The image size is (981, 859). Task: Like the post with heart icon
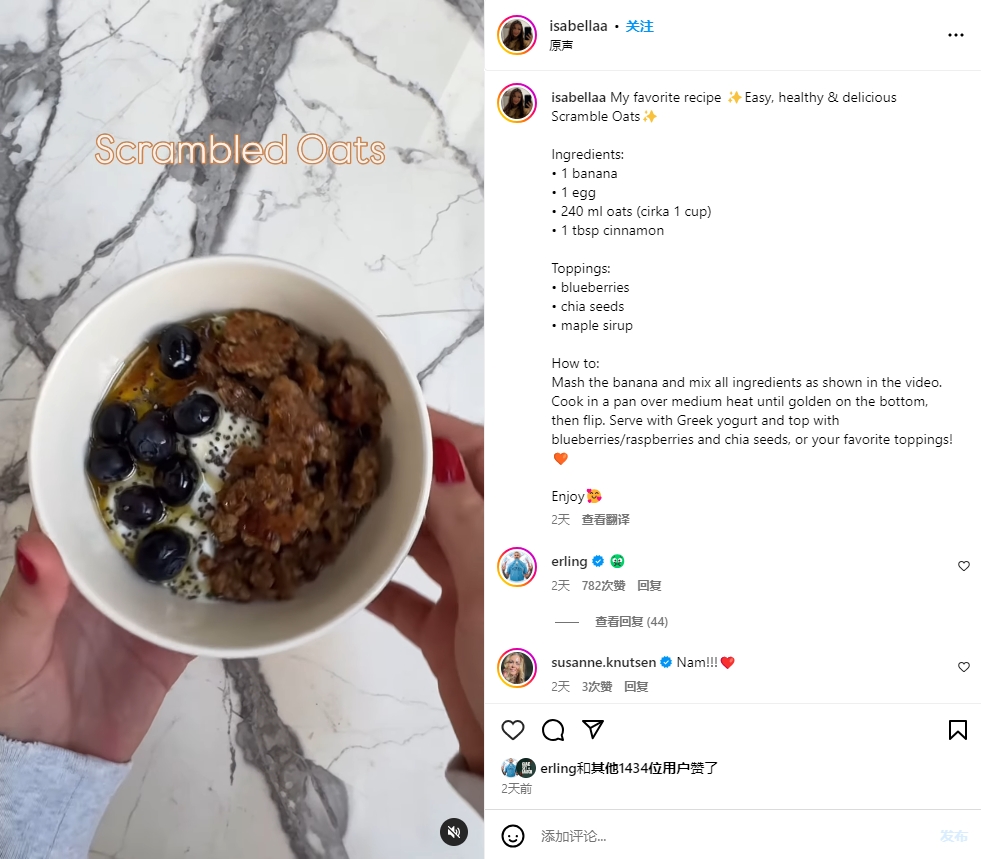[x=512, y=729]
